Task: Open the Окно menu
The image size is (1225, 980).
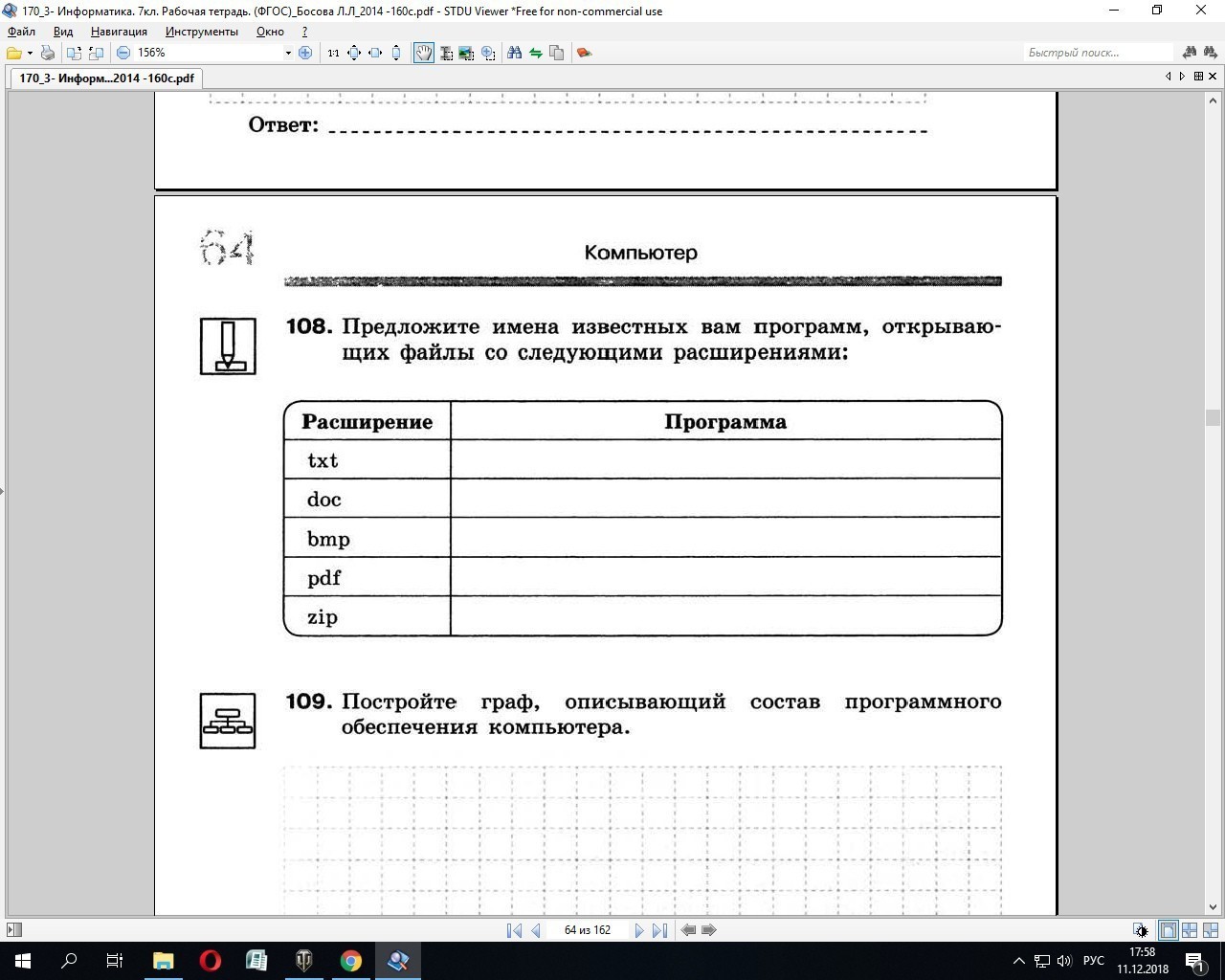Action: [270, 32]
